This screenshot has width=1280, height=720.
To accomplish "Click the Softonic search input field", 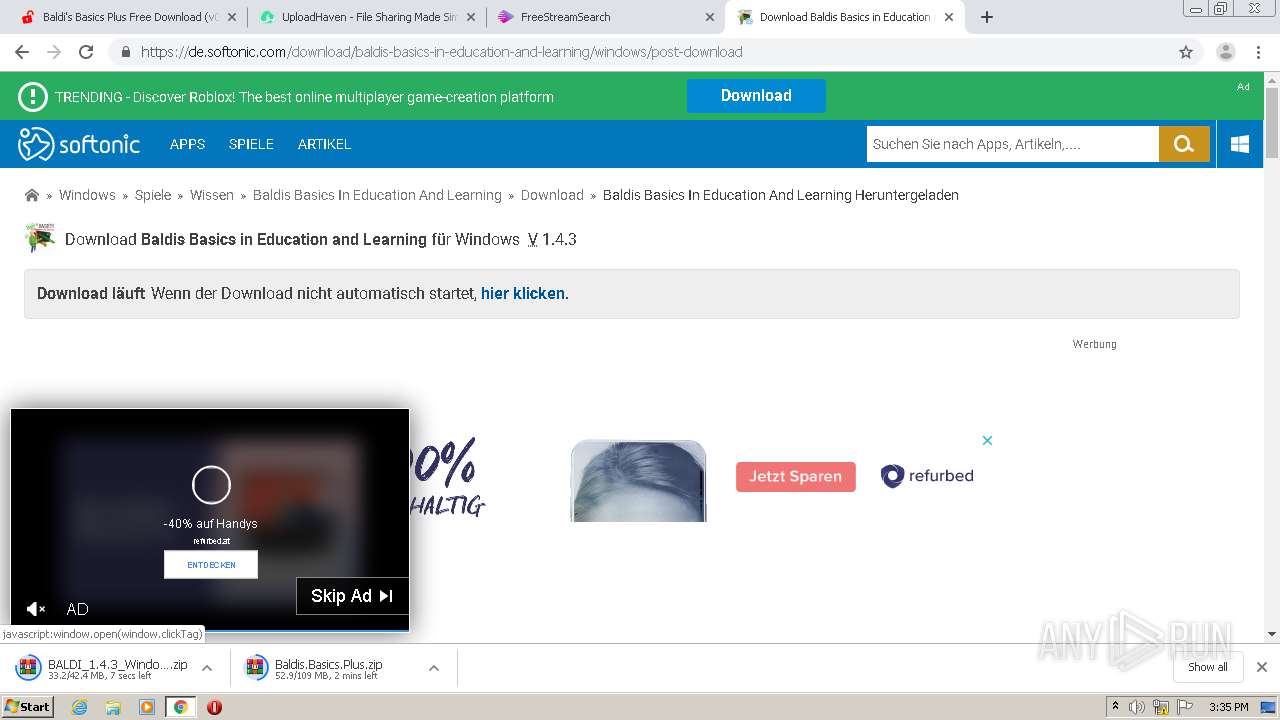I will 1012,144.
